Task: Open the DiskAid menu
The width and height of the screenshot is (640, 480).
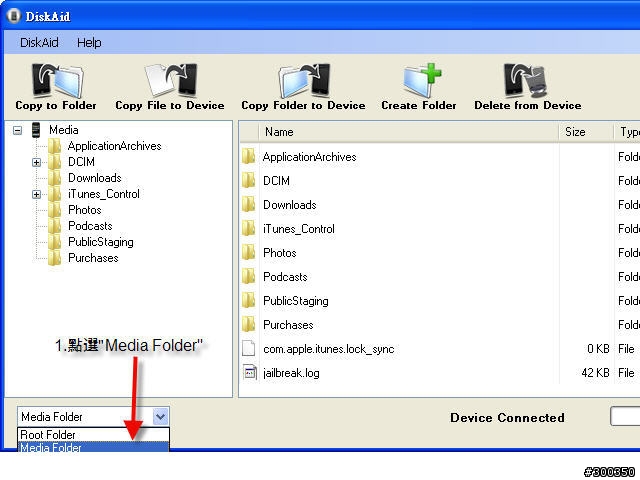Action: [x=39, y=42]
